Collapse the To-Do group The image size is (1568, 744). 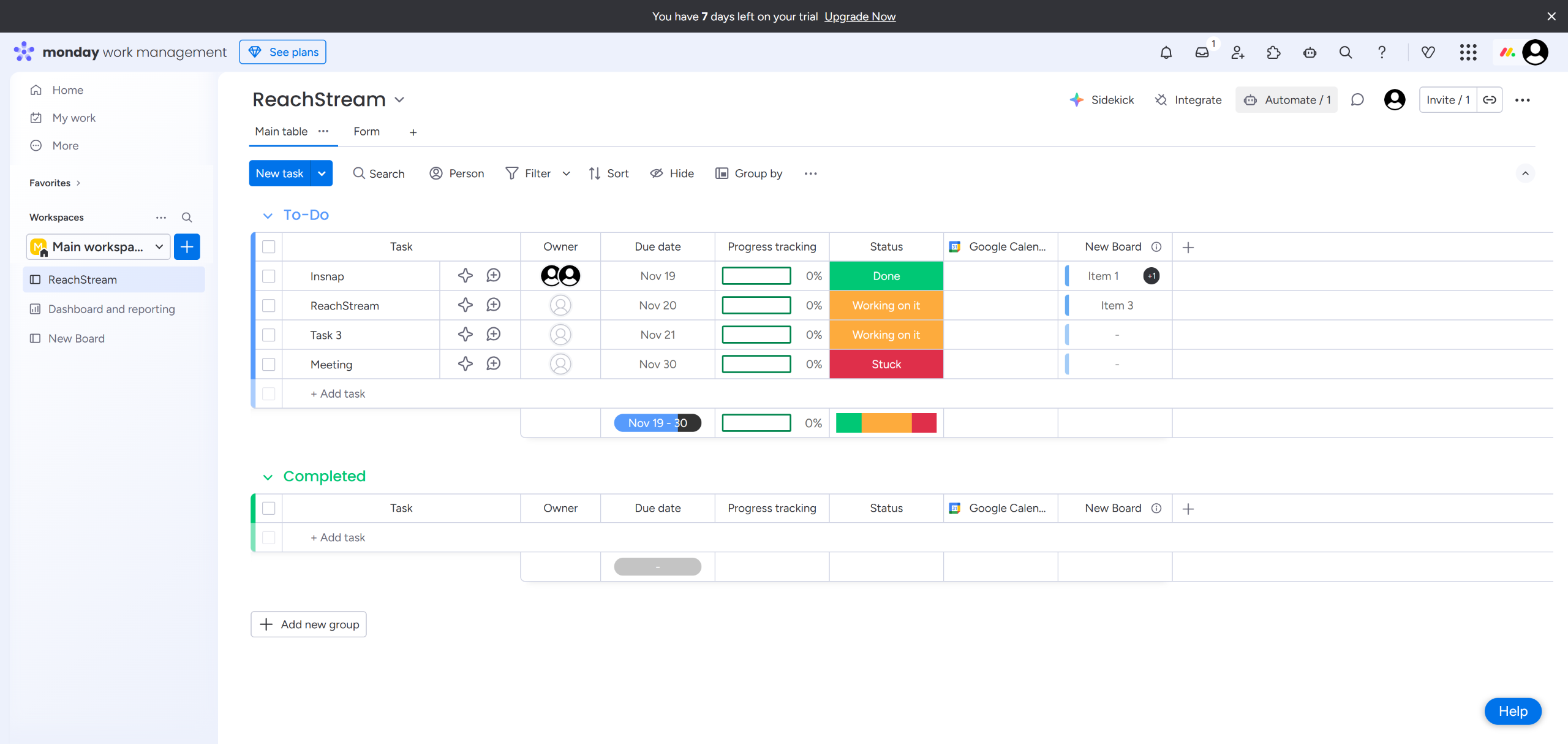click(268, 215)
